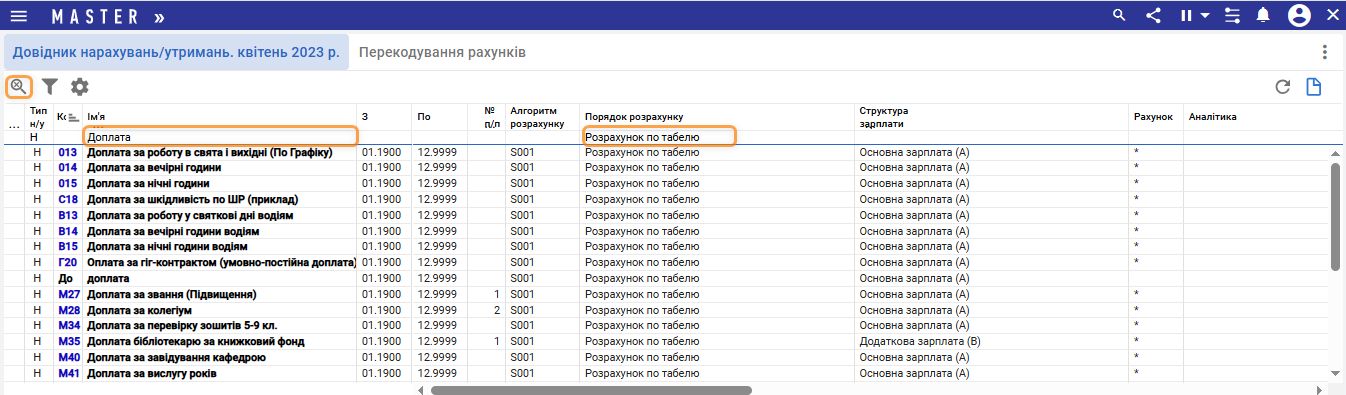Image resolution: width=1346 pixels, height=395 pixels.
Task: Open search in the top bar
Action: point(1119,15)
